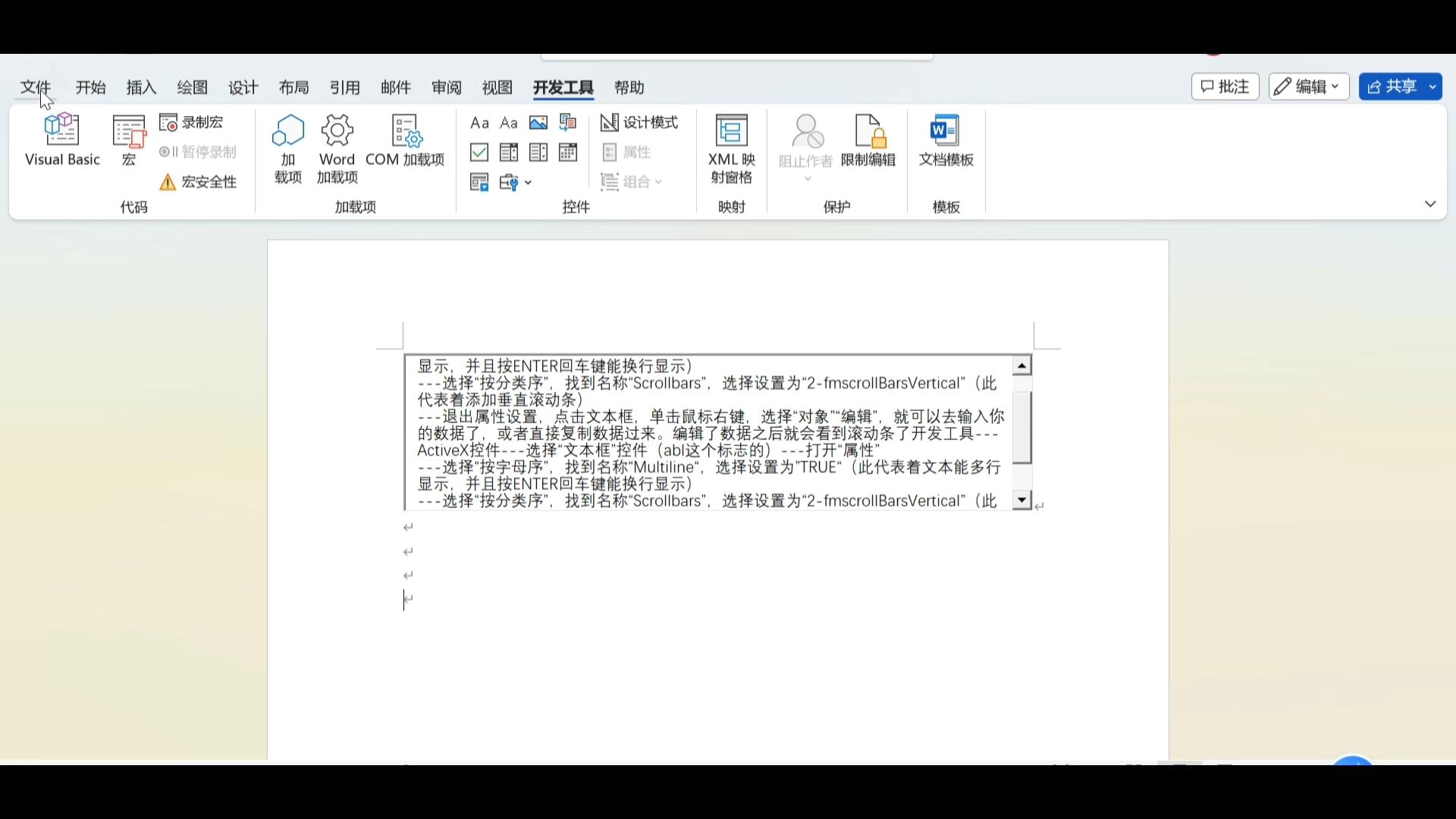Switch to the 审阅 tab
The image size is (1456, 819).
tap(447, 87)
